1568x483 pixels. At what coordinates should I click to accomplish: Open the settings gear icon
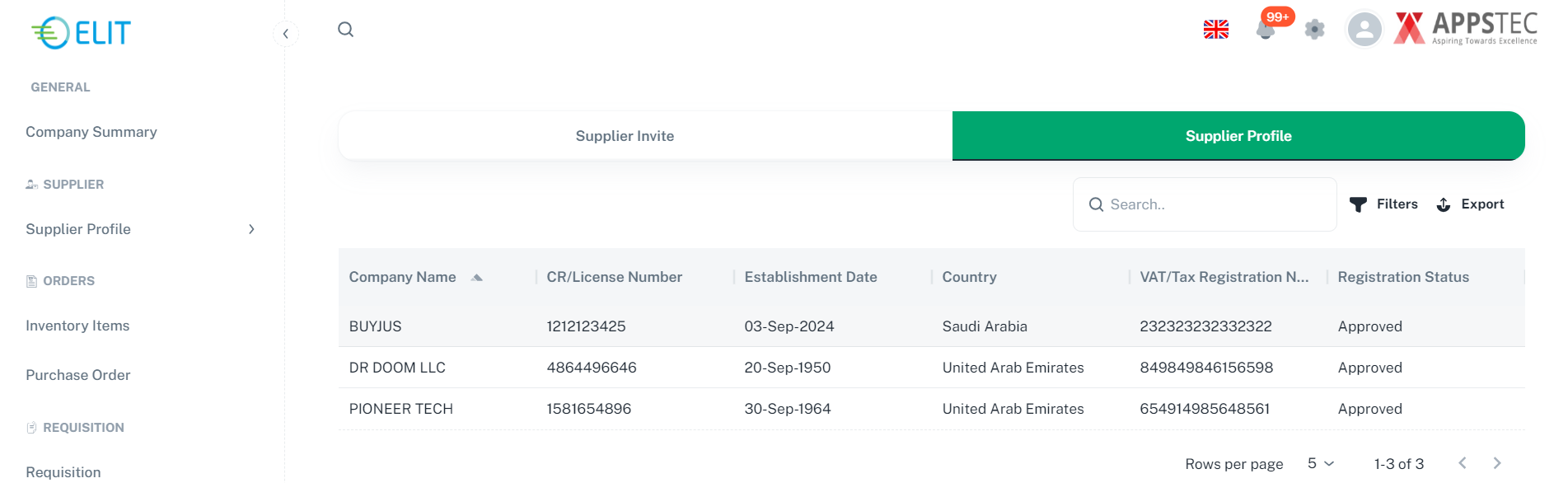(x=1315, y=30)
